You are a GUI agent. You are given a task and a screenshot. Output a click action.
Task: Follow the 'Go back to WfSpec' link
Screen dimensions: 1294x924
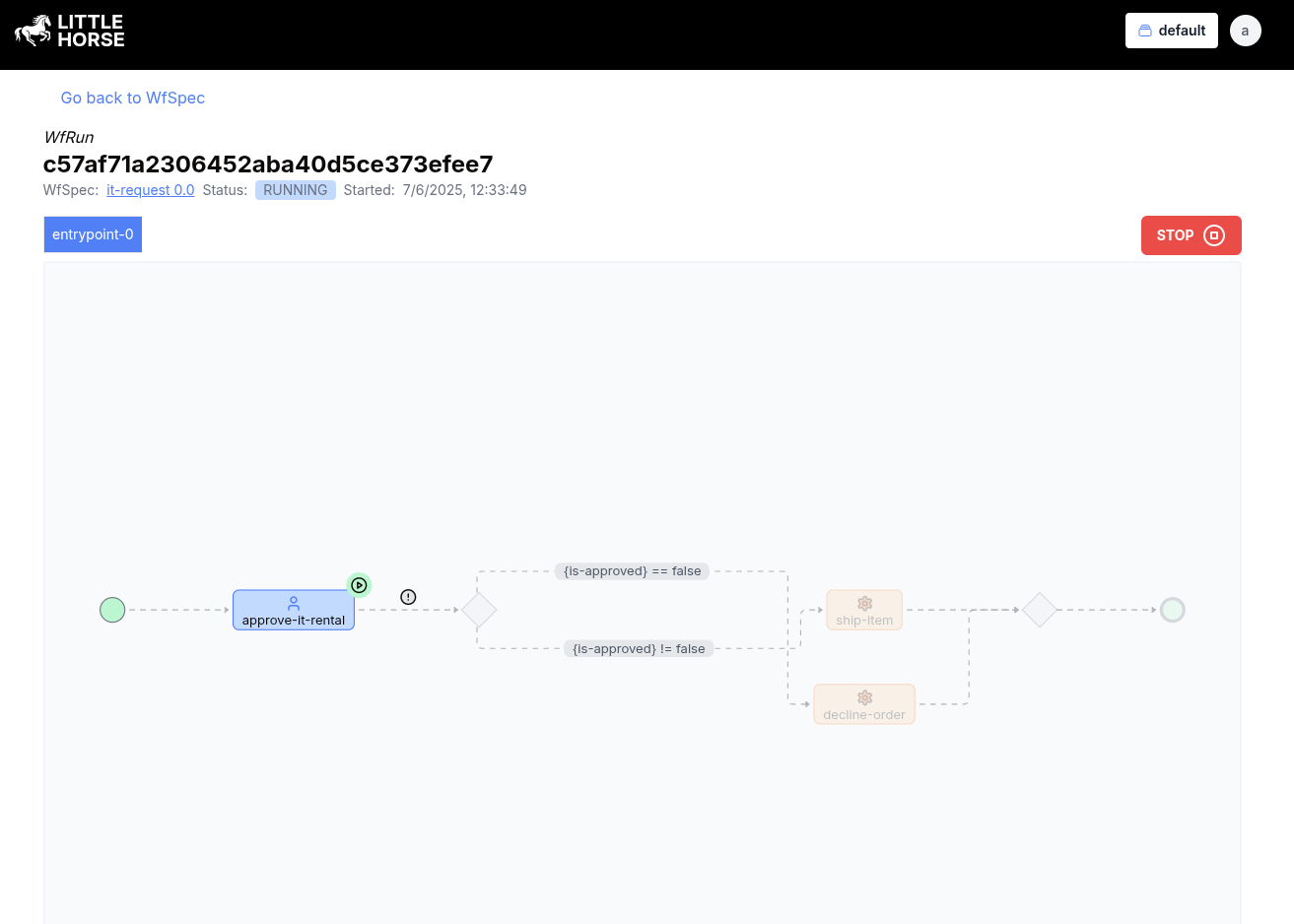[x=132, y=98]
